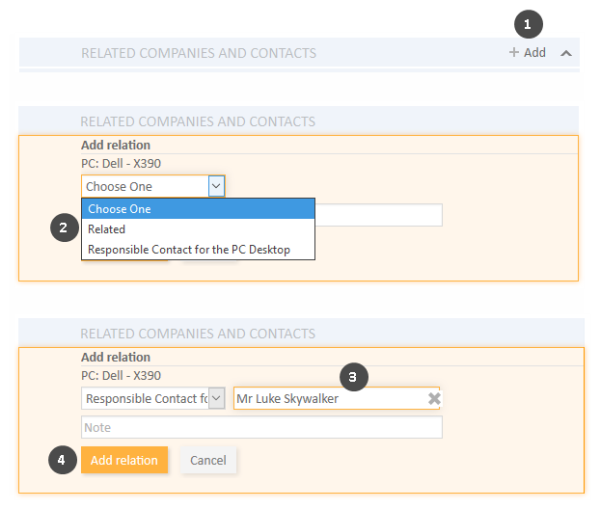Click the contact field behind the open dropdown
Image resolution: width=600 pixels, height=509 pixels.
pyautogui.click(x=378, y=215)
